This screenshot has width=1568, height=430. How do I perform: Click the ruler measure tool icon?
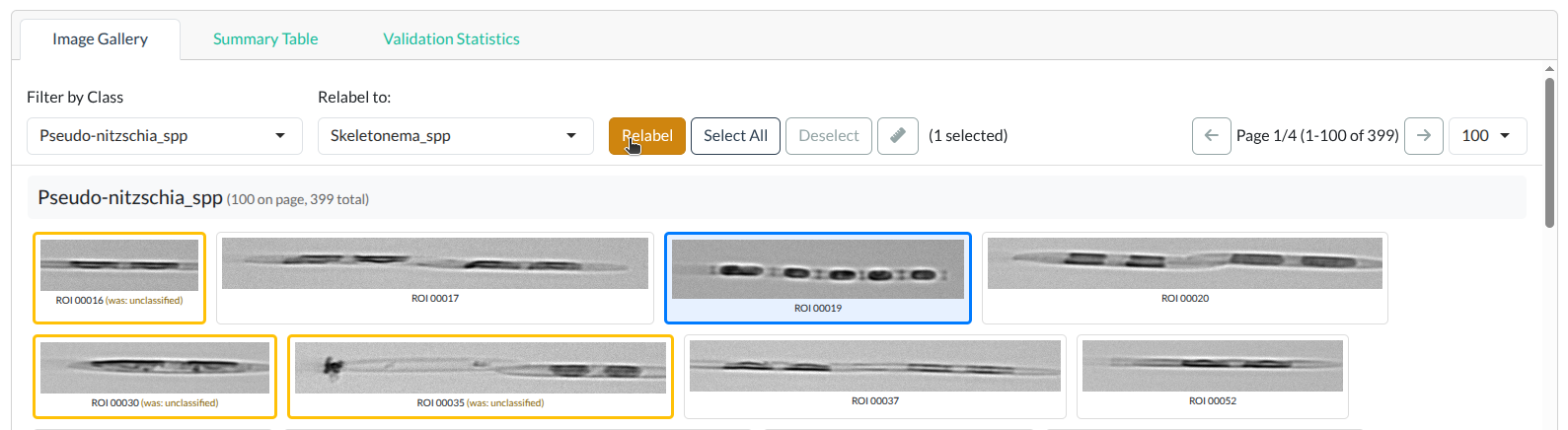click(x=898, y=136)
